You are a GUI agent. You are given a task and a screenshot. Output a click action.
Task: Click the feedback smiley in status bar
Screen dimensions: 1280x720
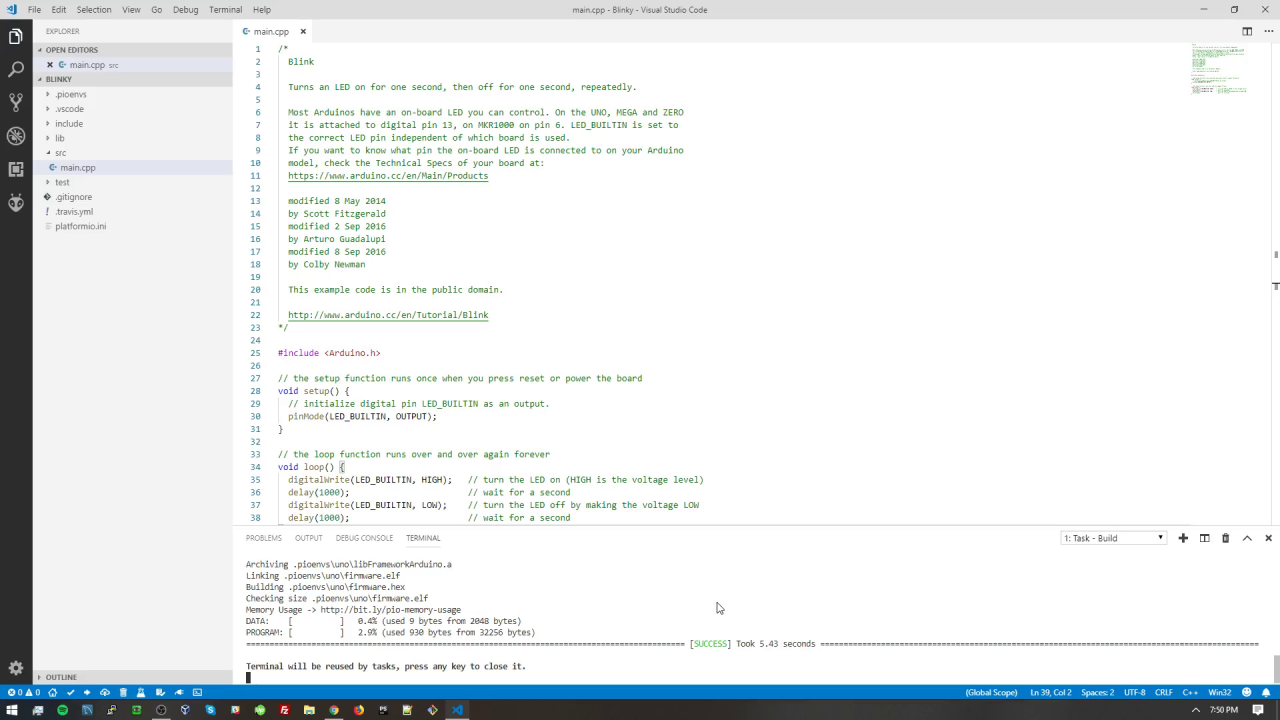1246,692
